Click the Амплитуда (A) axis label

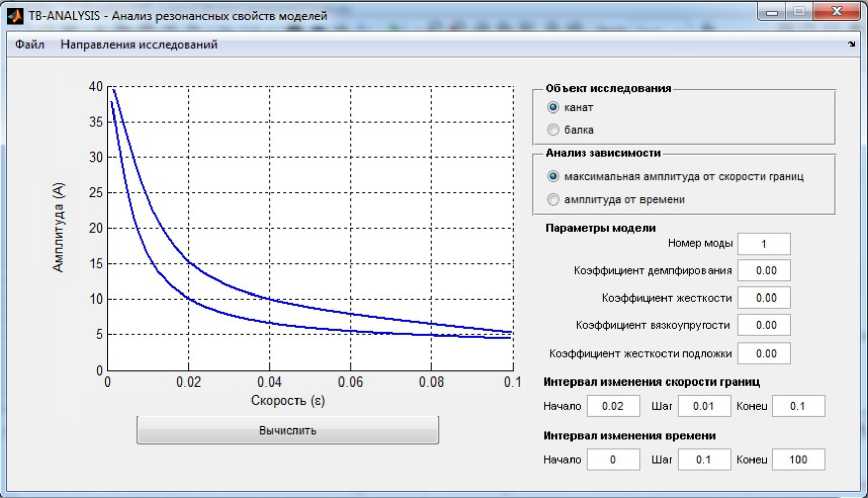click(58, 227)
